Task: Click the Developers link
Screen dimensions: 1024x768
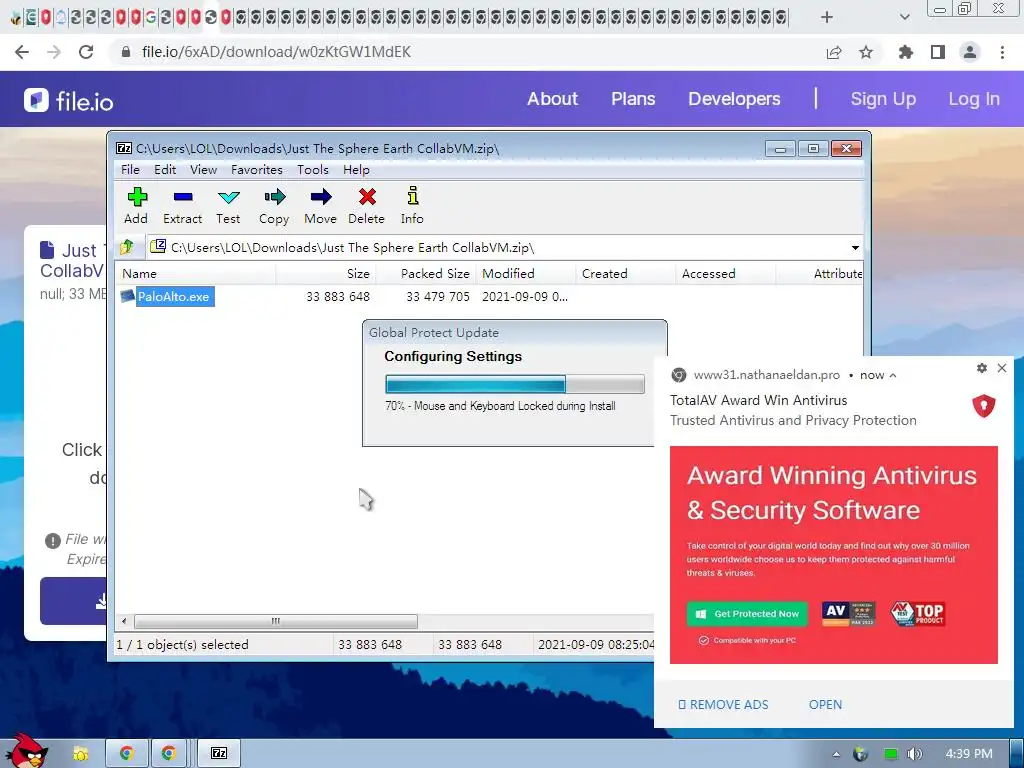Action: [x=734, y=99]
